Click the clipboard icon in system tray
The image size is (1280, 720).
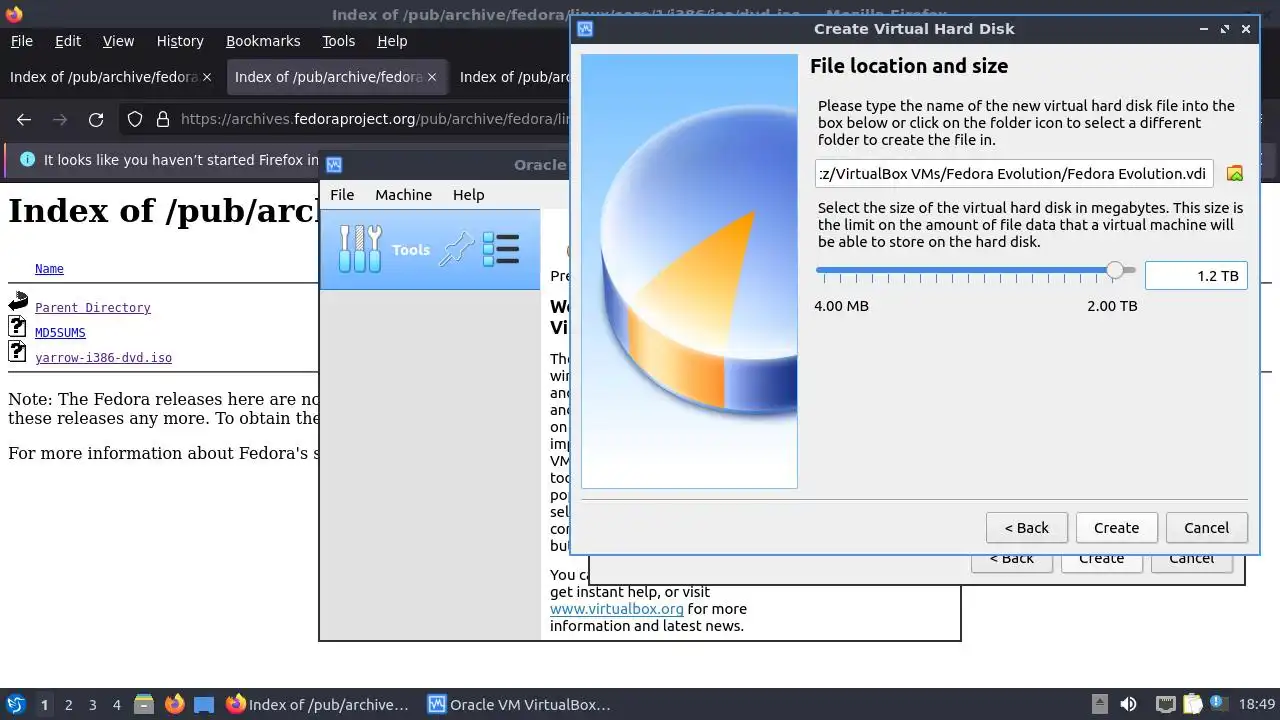coord(1192,704)
